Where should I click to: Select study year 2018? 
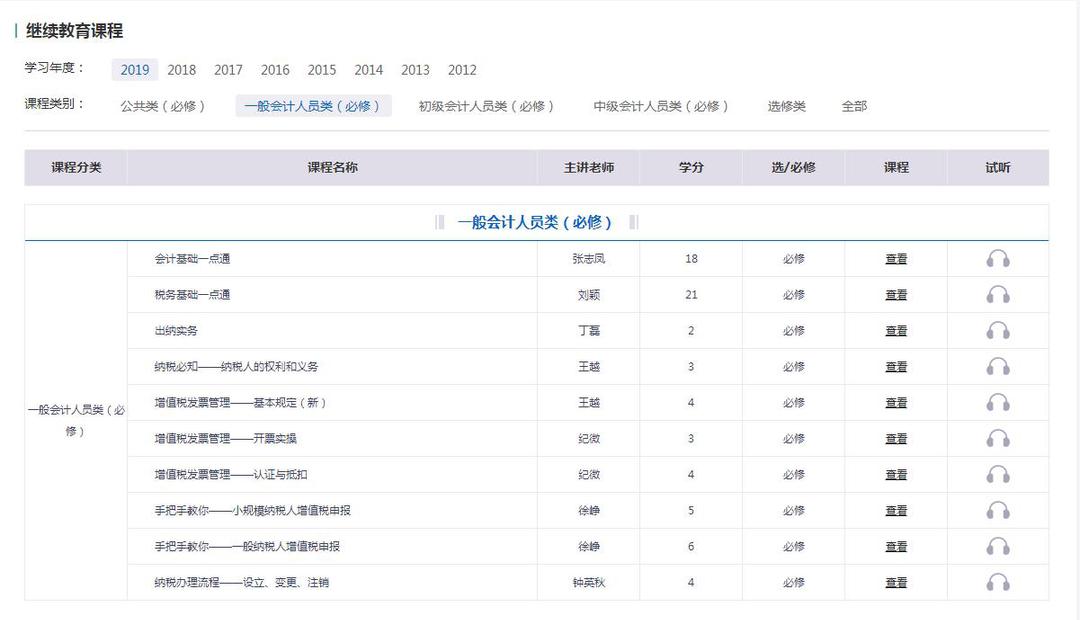pyautogui.click(x=182, y=70)
